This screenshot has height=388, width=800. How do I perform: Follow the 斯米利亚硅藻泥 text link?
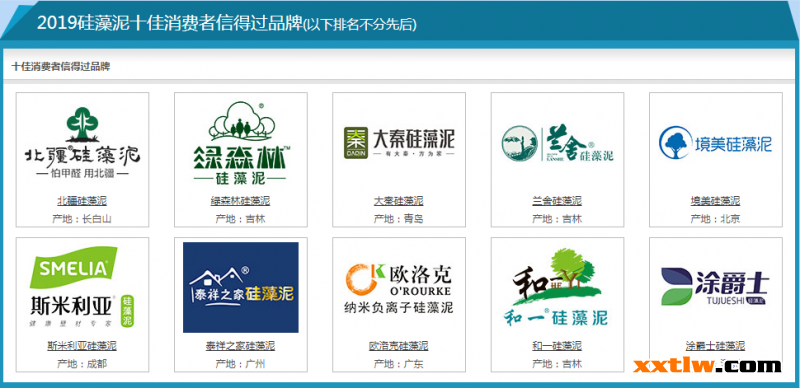(x=82, y=346)
